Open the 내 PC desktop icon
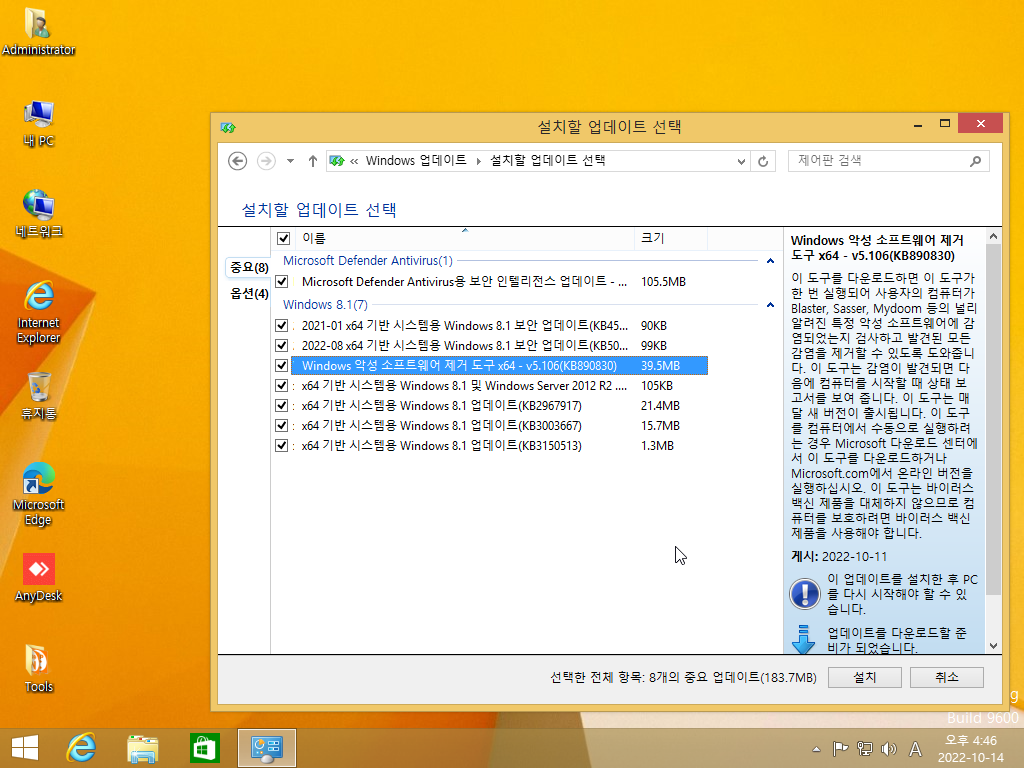 point(38,123)
